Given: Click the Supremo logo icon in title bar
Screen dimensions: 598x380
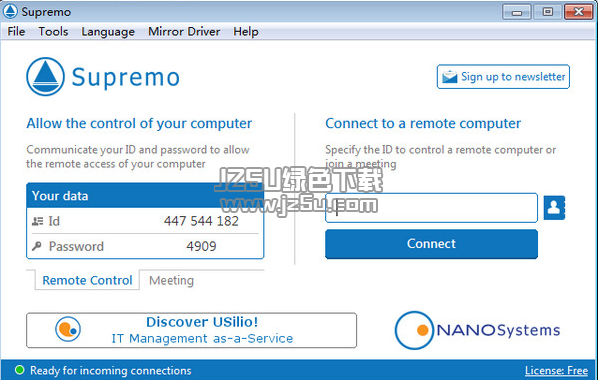Looking at the screenshot, I should pyautogui.click(x=10, y=11).
